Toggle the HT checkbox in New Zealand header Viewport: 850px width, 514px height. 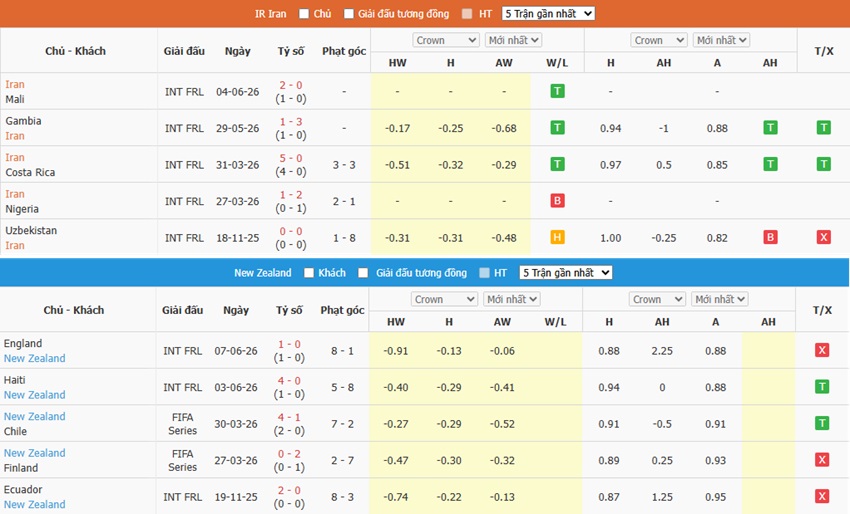click(485, 273)
